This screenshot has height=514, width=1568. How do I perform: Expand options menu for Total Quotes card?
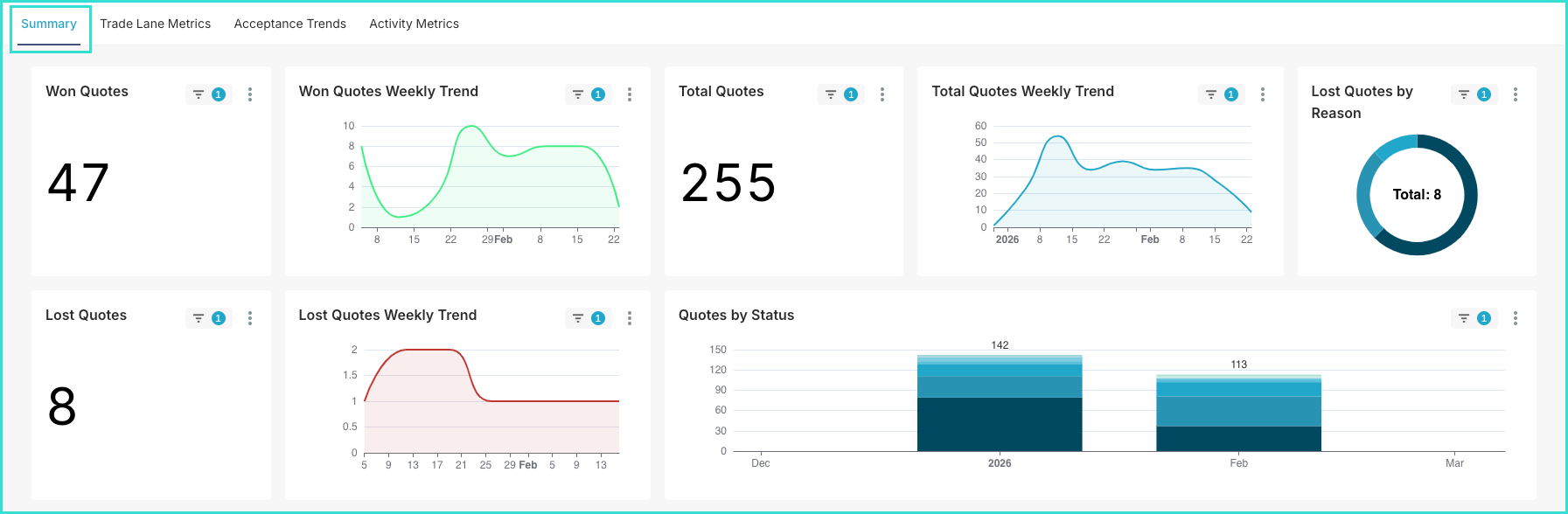click(882, 94)
